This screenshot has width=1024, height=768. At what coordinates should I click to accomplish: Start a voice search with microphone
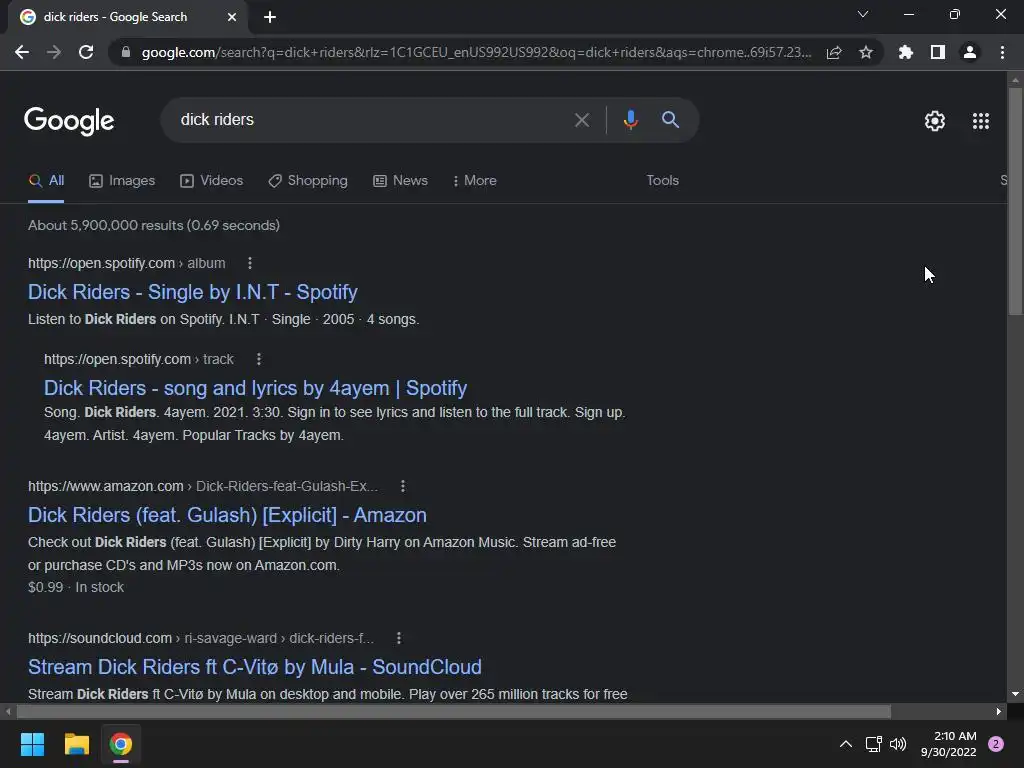631,120
